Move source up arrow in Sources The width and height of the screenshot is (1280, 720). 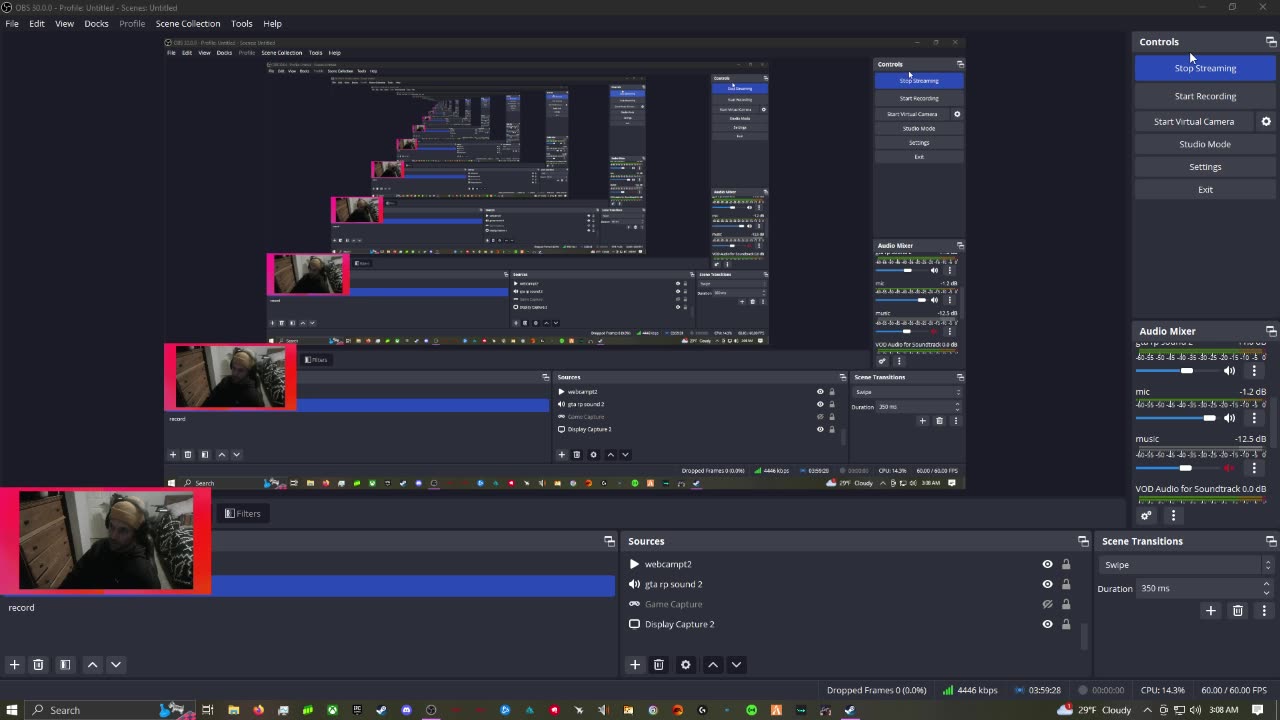[713, 665]
